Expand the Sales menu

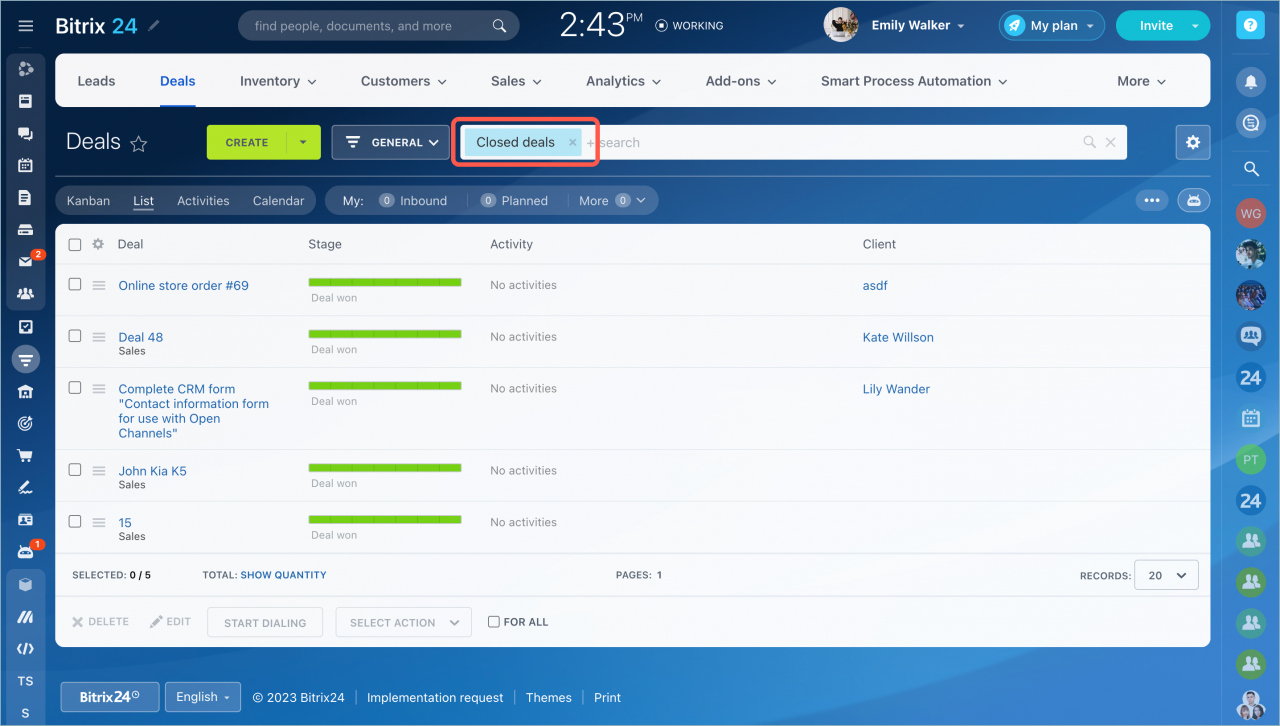tap(516, 81)
